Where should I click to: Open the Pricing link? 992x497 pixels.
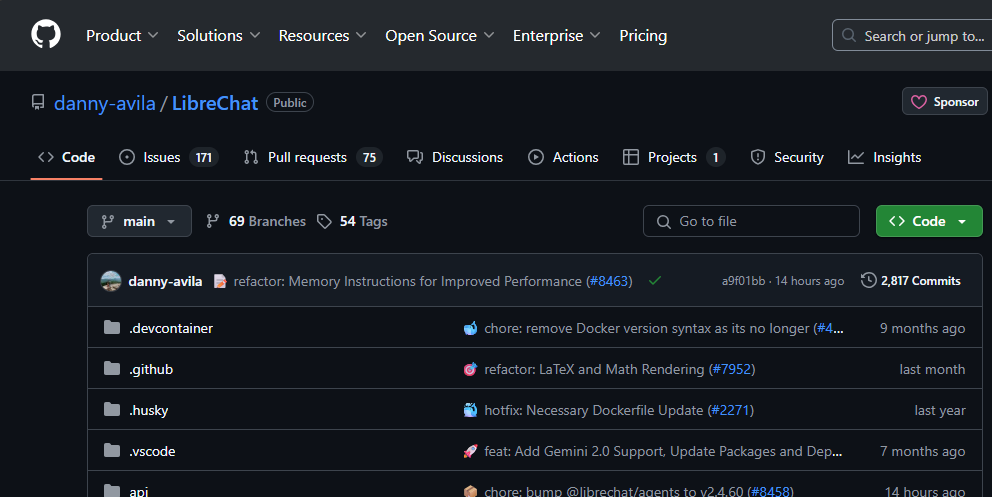(x=643, y=35)
